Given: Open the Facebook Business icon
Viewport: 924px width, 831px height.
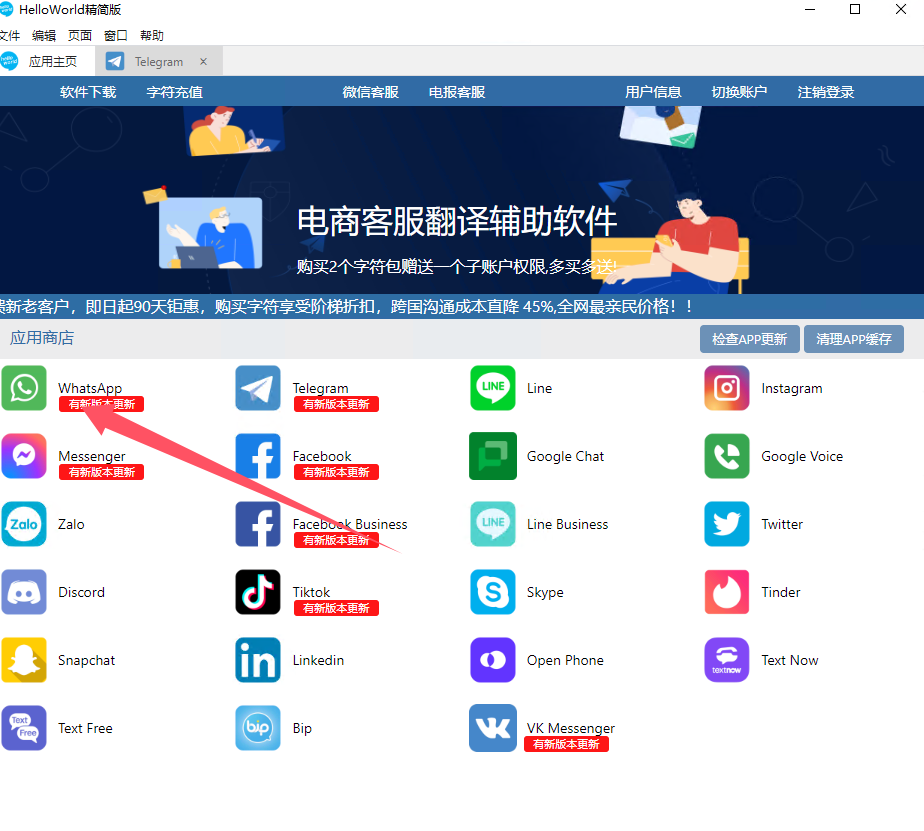Looking at the screenshot, I should point(258,523).
